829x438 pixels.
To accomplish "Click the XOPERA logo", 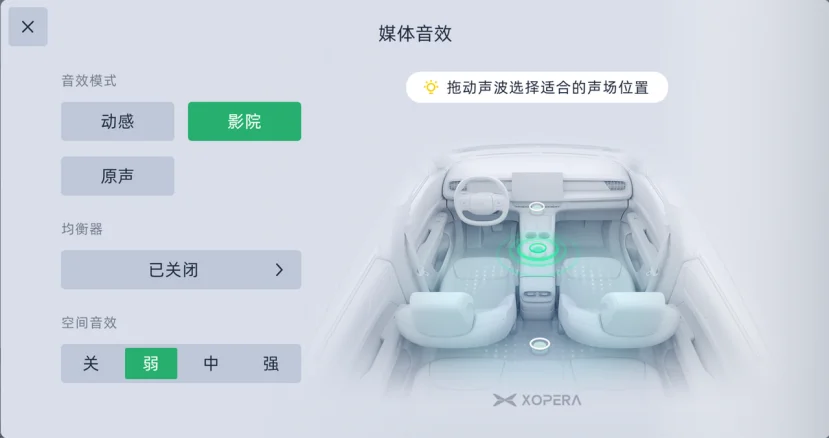I will pos(537,400).
